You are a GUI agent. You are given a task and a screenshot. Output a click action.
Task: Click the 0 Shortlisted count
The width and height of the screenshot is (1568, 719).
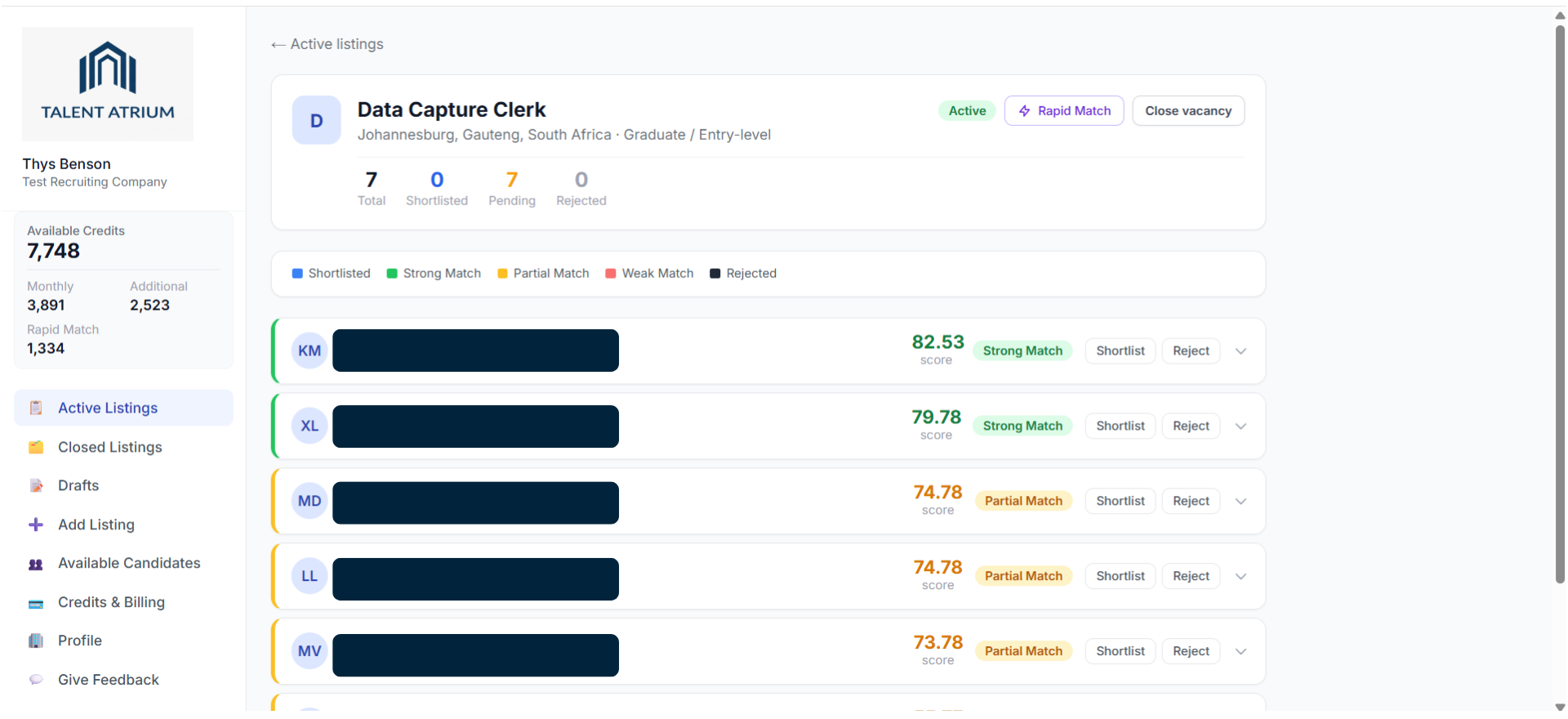pyautogui.click(x=437, y=180)
